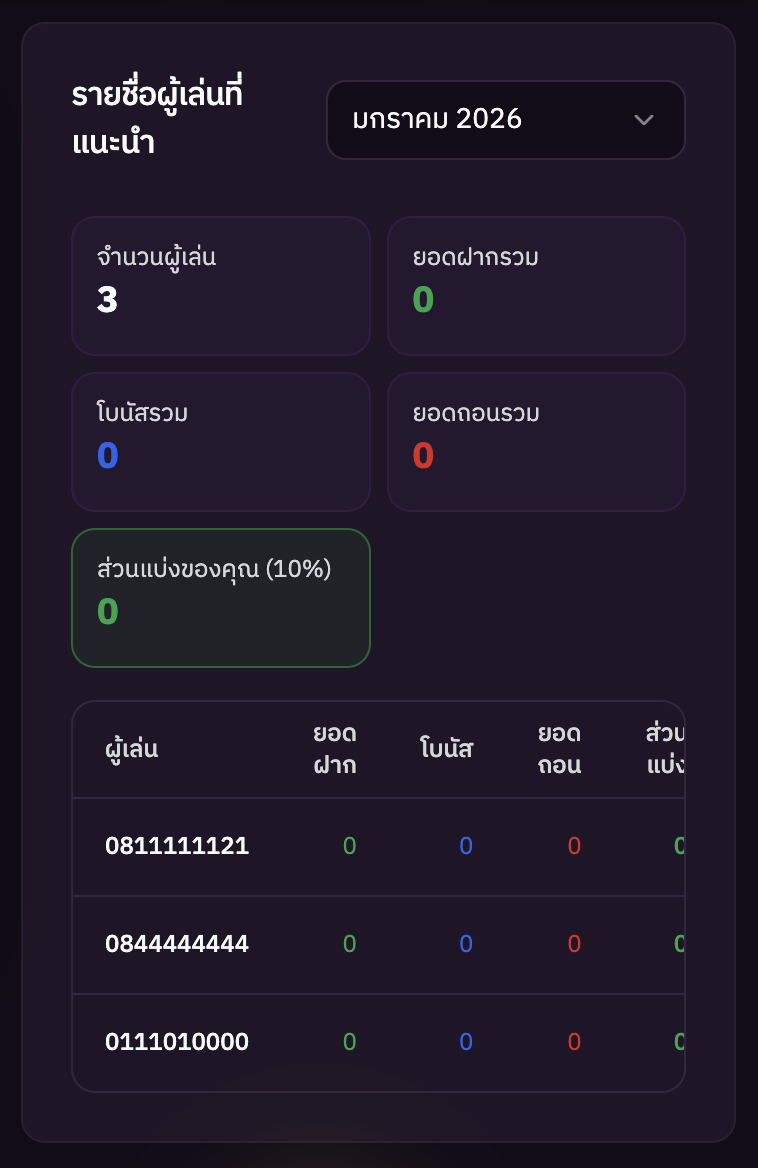Click the ส่วนแบ่งของคุณ (10%) card
The width and height of the screenshot is (758, 1168).
(221, 598)
